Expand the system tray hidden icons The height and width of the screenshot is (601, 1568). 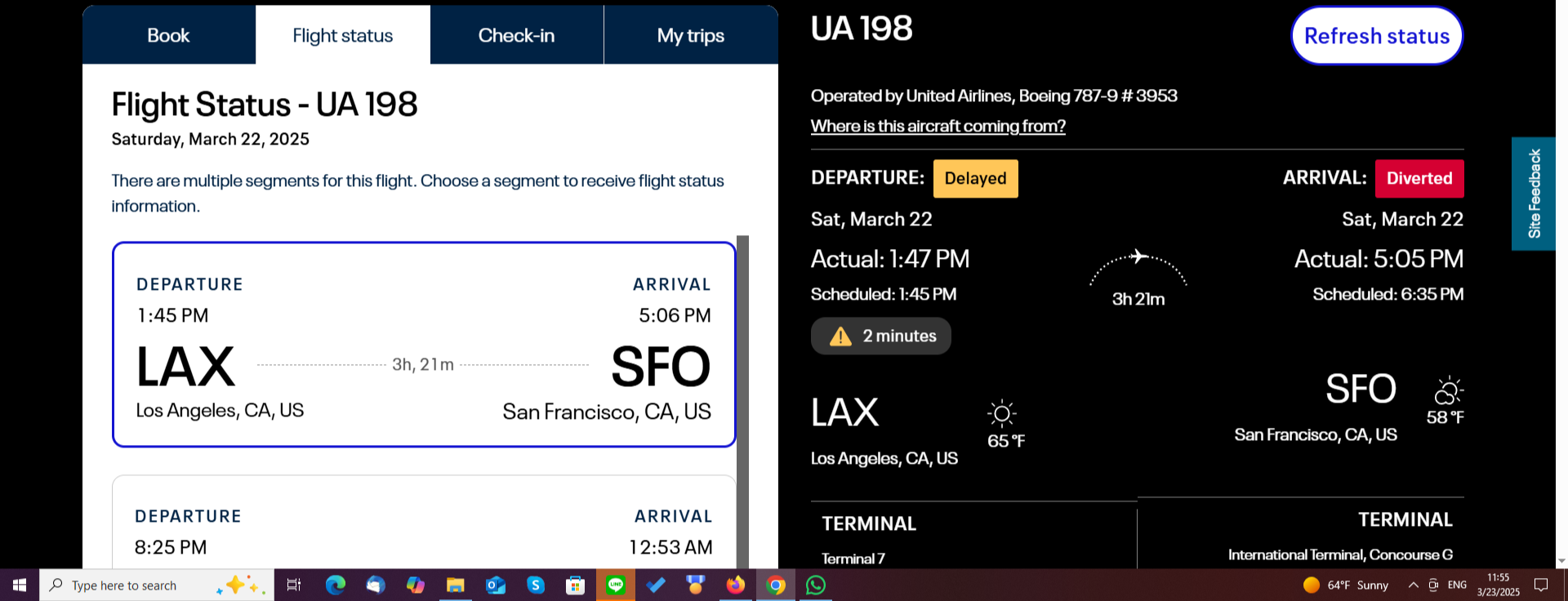click(x=1413, y=585)
